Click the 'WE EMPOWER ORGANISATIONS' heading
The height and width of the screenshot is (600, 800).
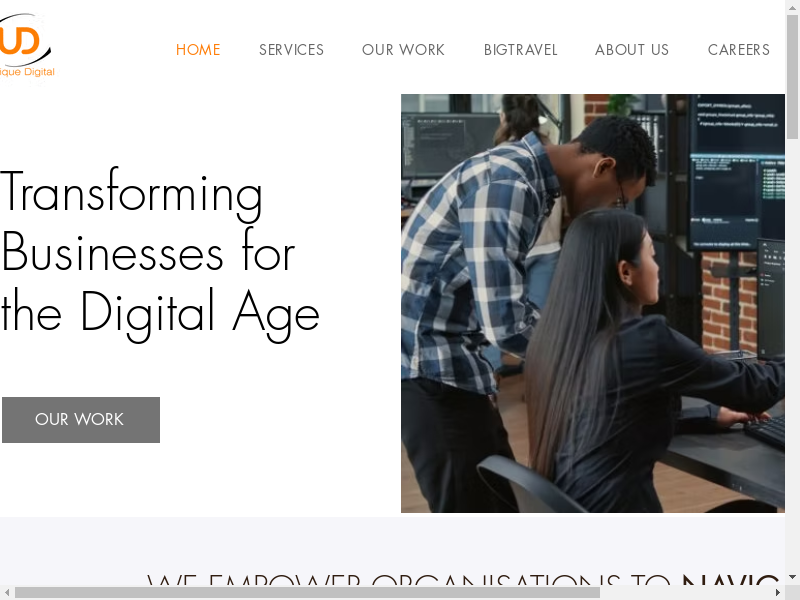point(462,580)
